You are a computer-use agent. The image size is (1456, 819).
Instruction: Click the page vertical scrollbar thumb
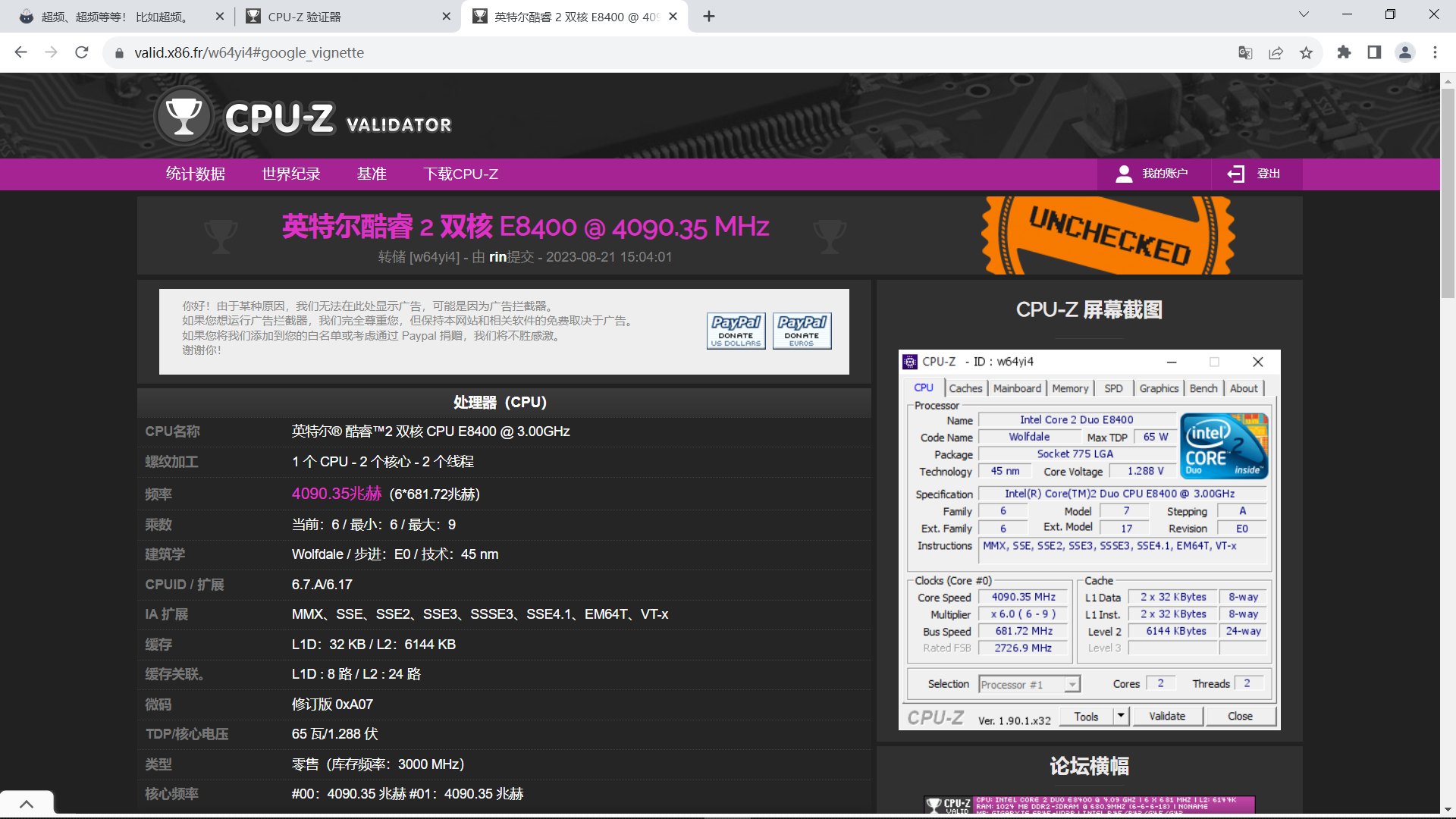[x=1448, y=193]
